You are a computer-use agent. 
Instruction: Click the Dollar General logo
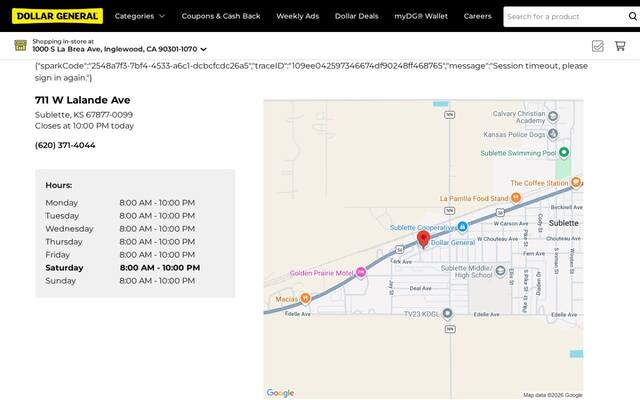[x=57, y=16]
